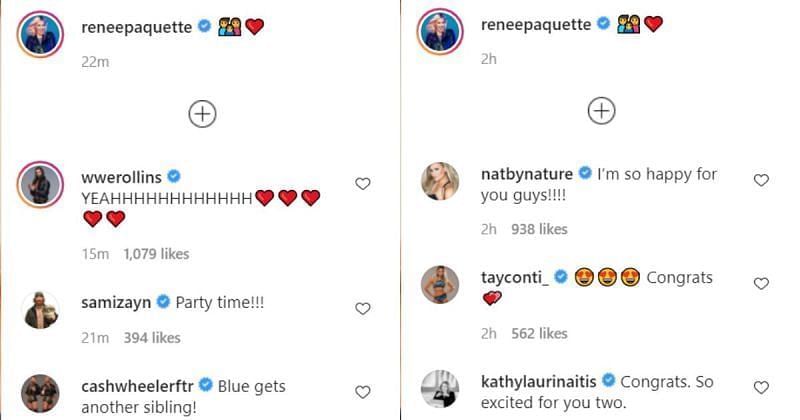Tap heart on natbynature's comment
800x420 pixels.
[x=761, y=180]
